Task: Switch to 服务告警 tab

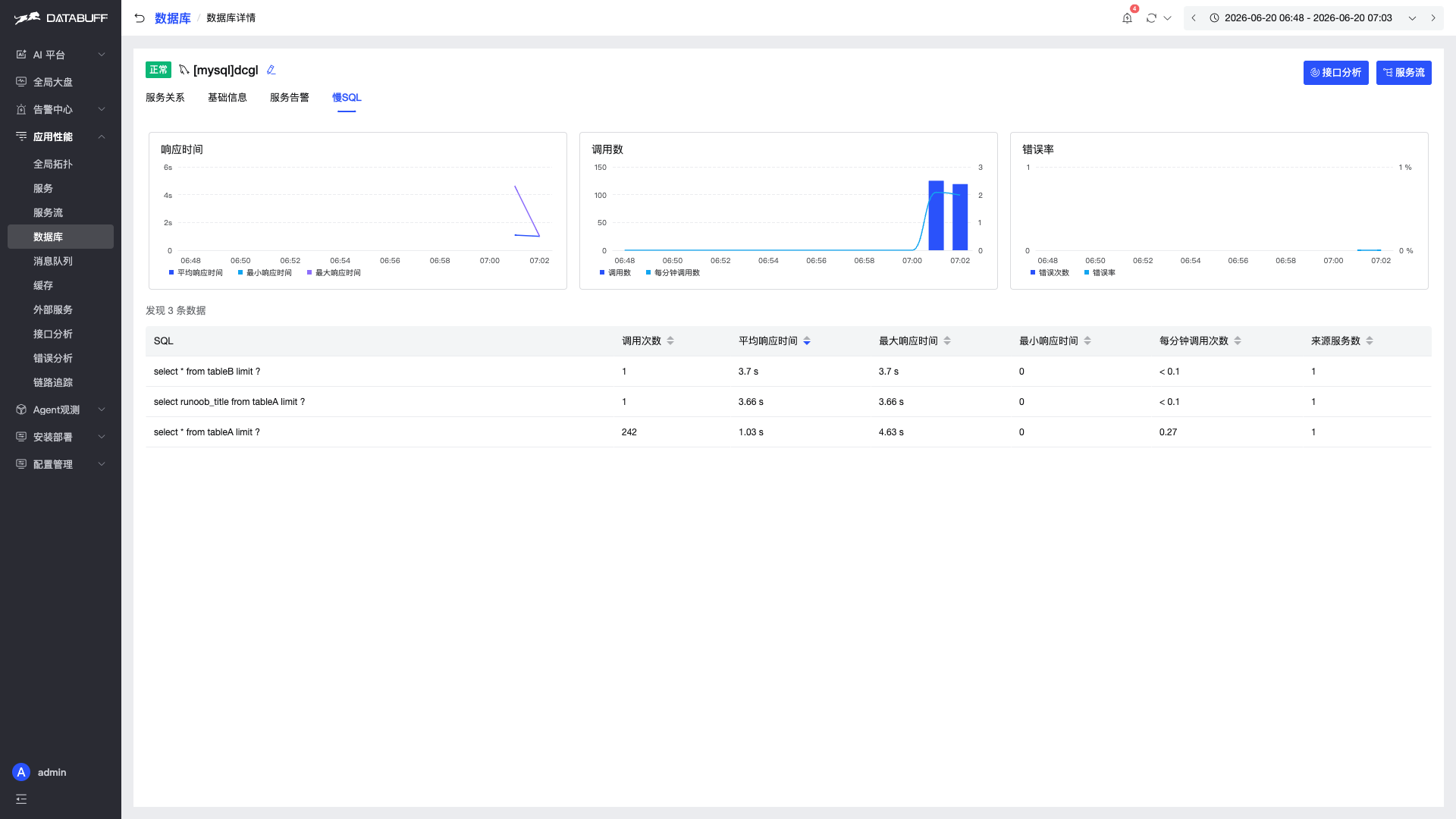Action: click(x=290, y=98)
